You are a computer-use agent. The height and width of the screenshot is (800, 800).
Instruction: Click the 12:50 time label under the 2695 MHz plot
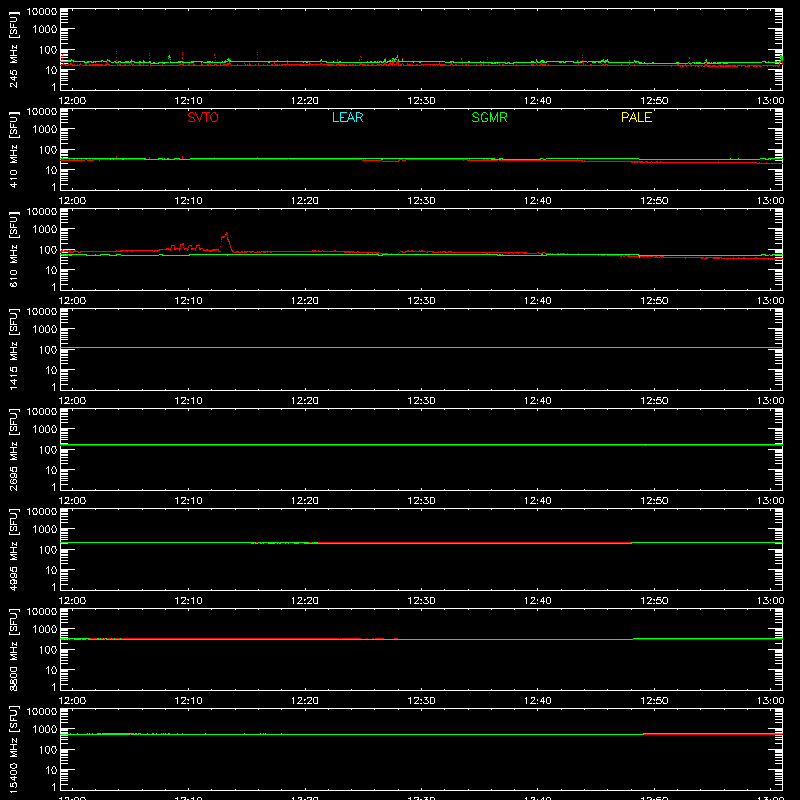click(x=654, y=501)
